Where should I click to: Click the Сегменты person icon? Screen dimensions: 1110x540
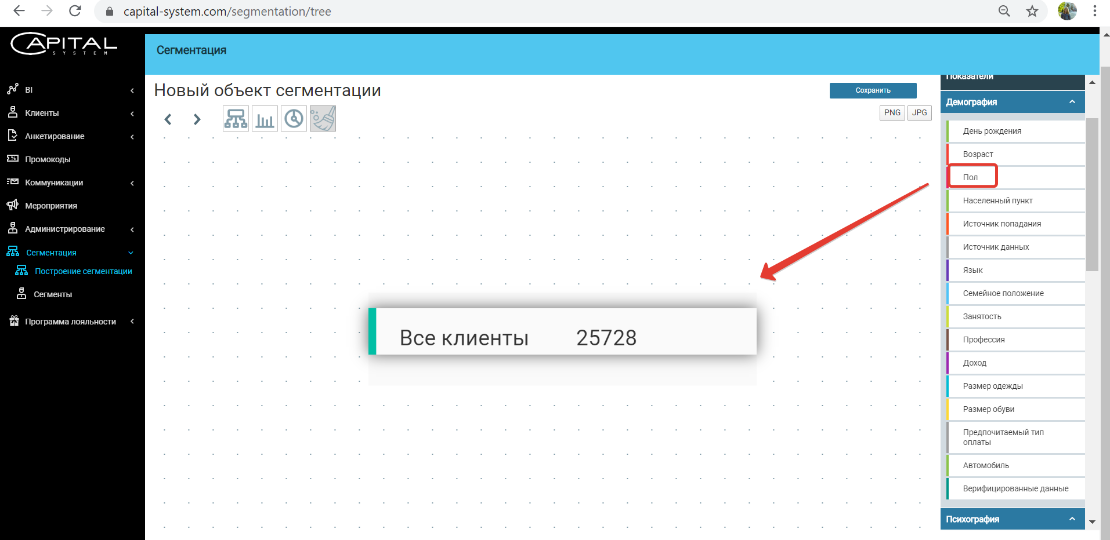click(21, 294)
